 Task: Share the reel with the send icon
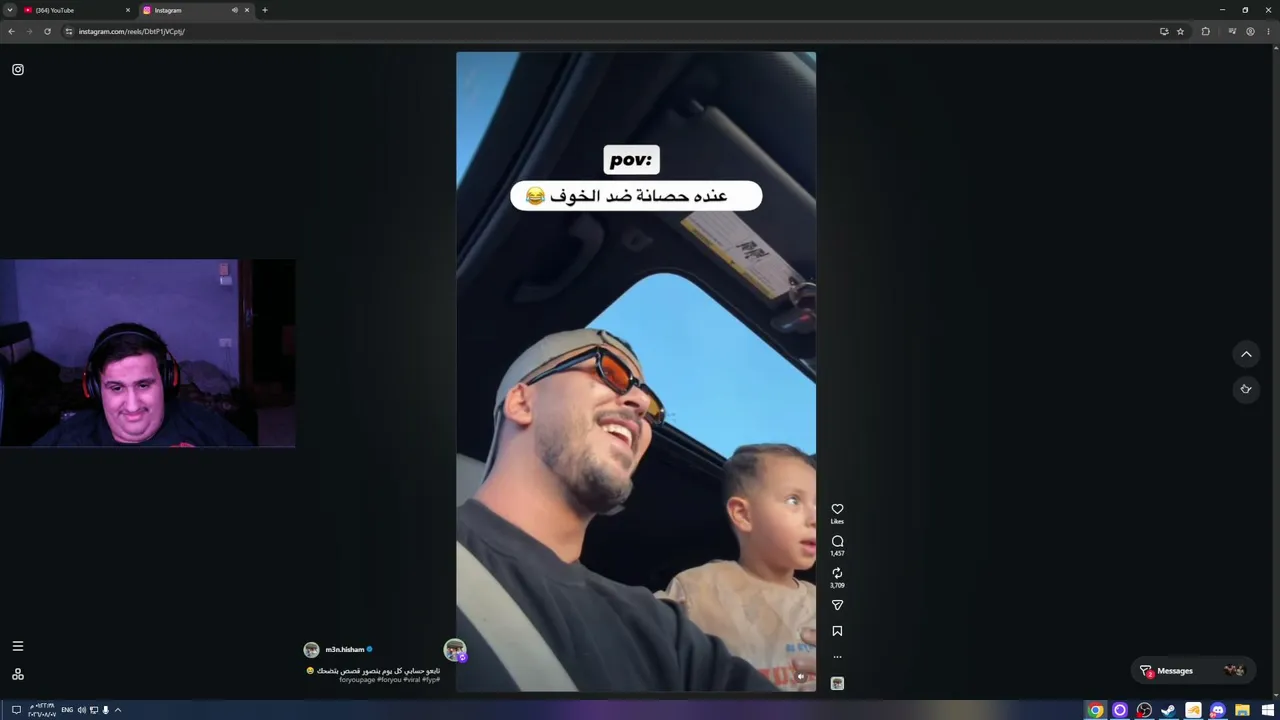click(837, 605)
